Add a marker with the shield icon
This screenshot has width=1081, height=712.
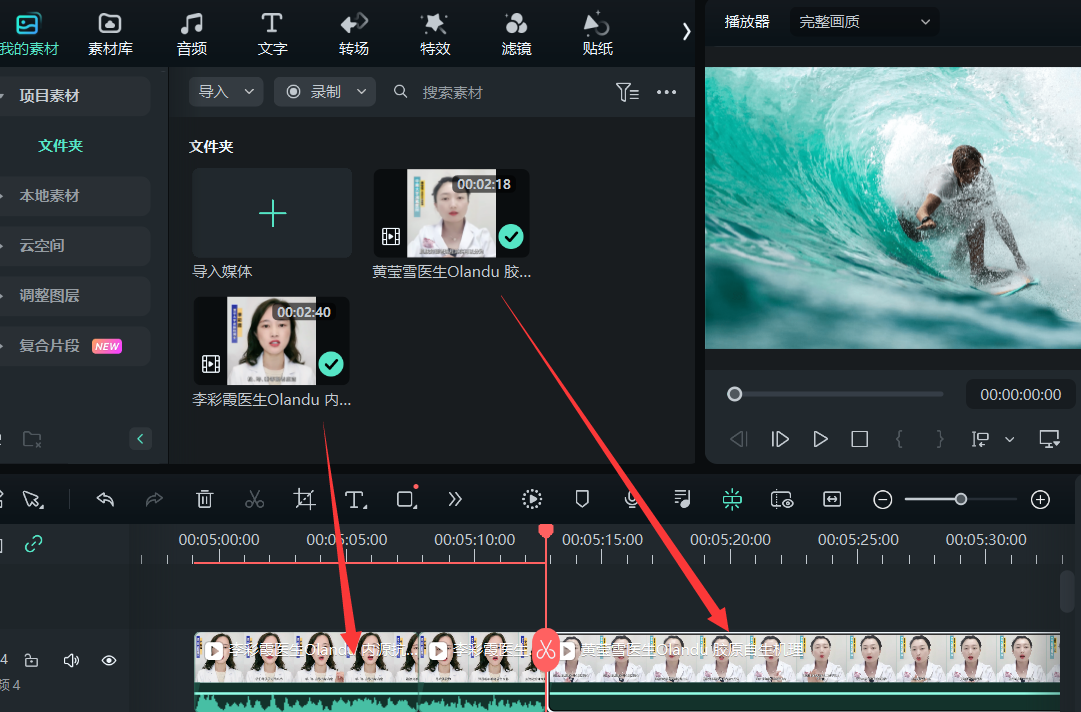(x=582, y=499)
